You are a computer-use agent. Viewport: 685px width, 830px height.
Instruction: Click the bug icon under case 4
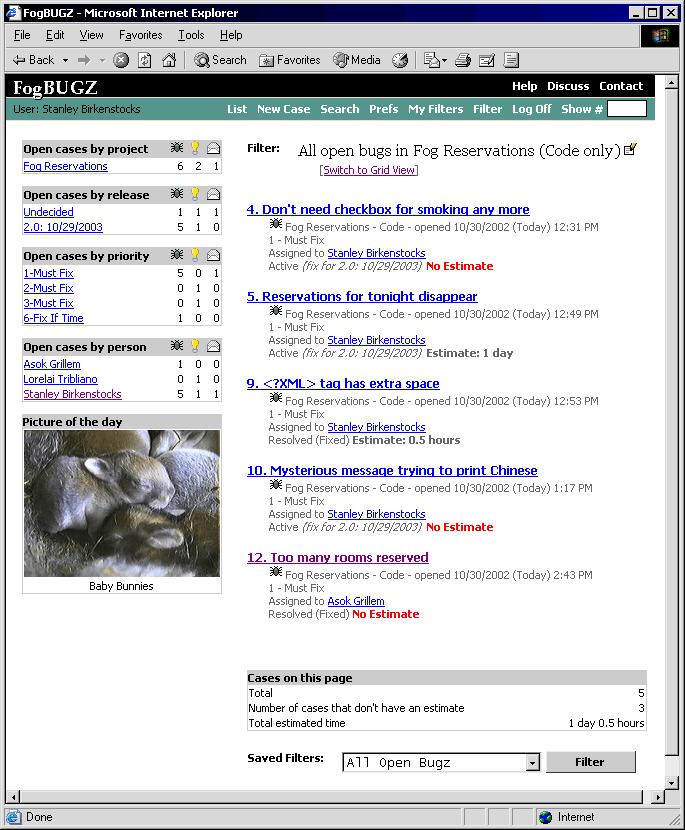[276, 224]
